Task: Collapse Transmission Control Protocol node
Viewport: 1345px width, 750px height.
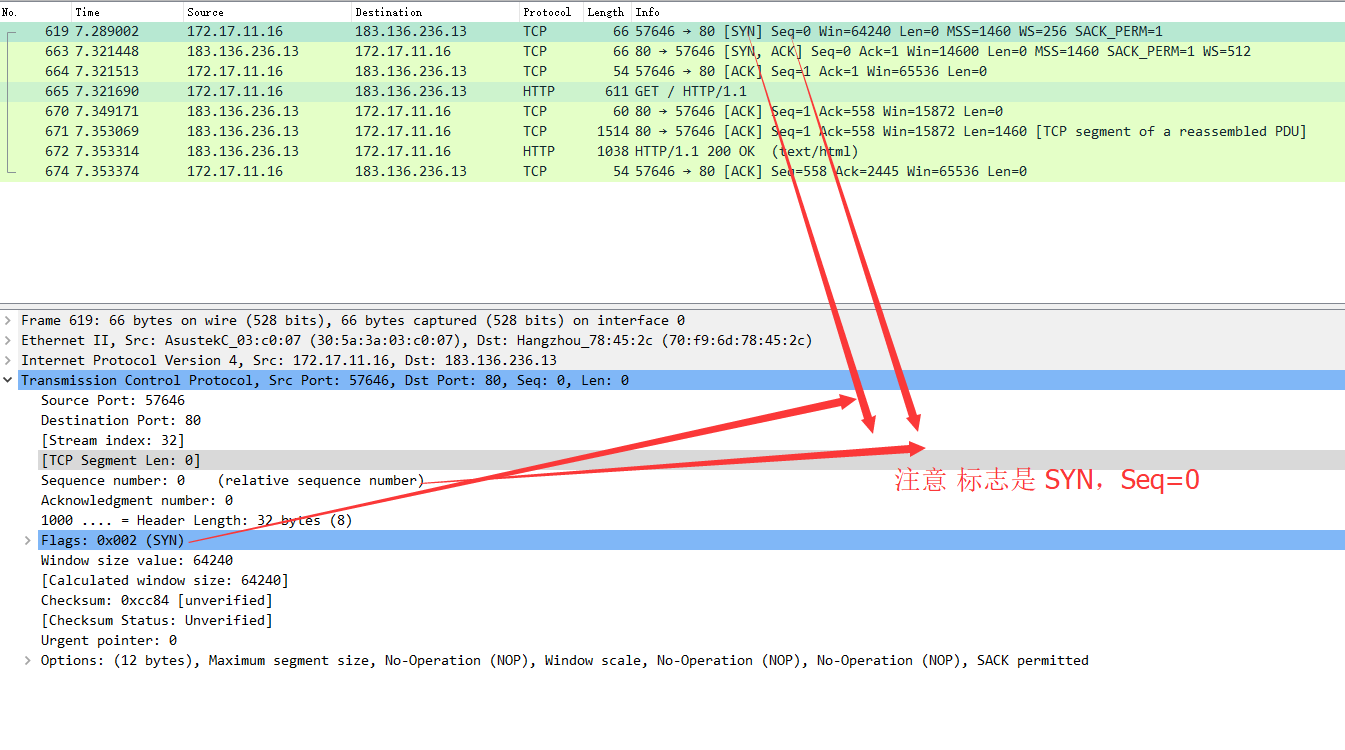Action: (x=9, y=381)
